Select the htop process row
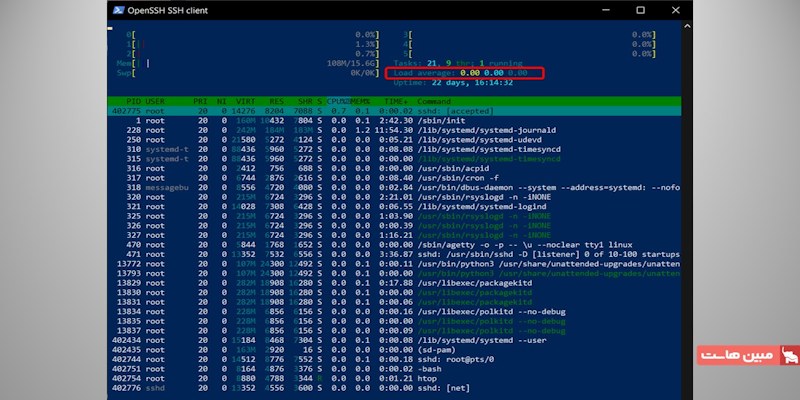This screenshot has height=400, width=800. [394, 379]
